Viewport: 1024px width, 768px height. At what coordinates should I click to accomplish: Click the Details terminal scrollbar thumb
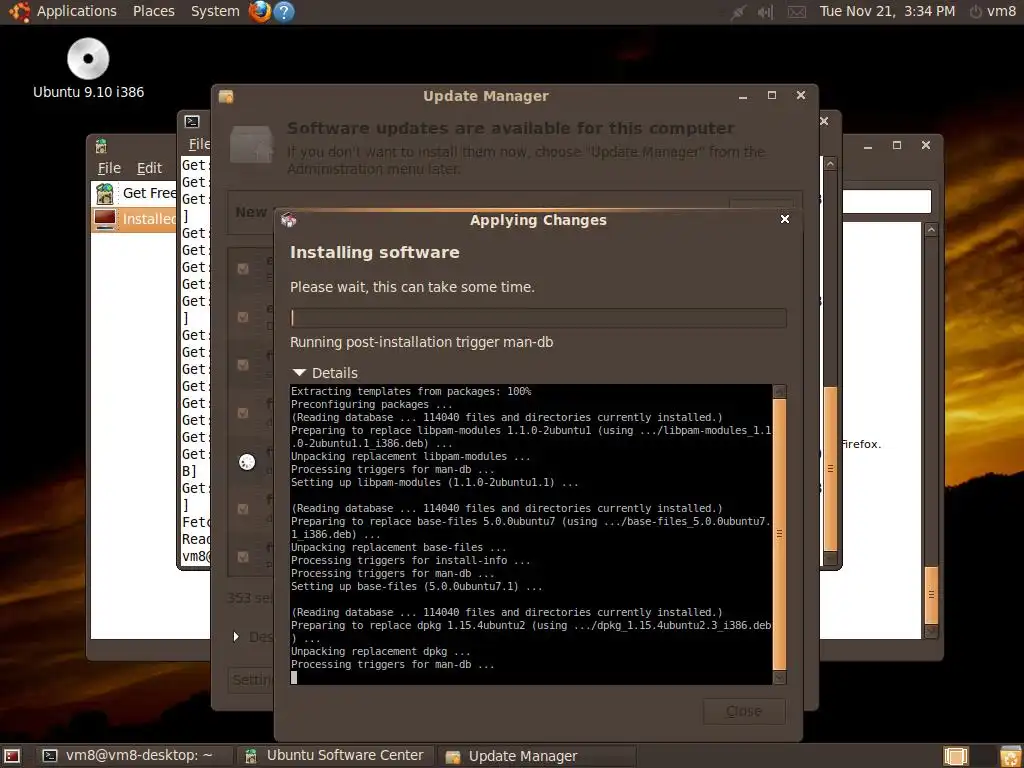(779, 534)
